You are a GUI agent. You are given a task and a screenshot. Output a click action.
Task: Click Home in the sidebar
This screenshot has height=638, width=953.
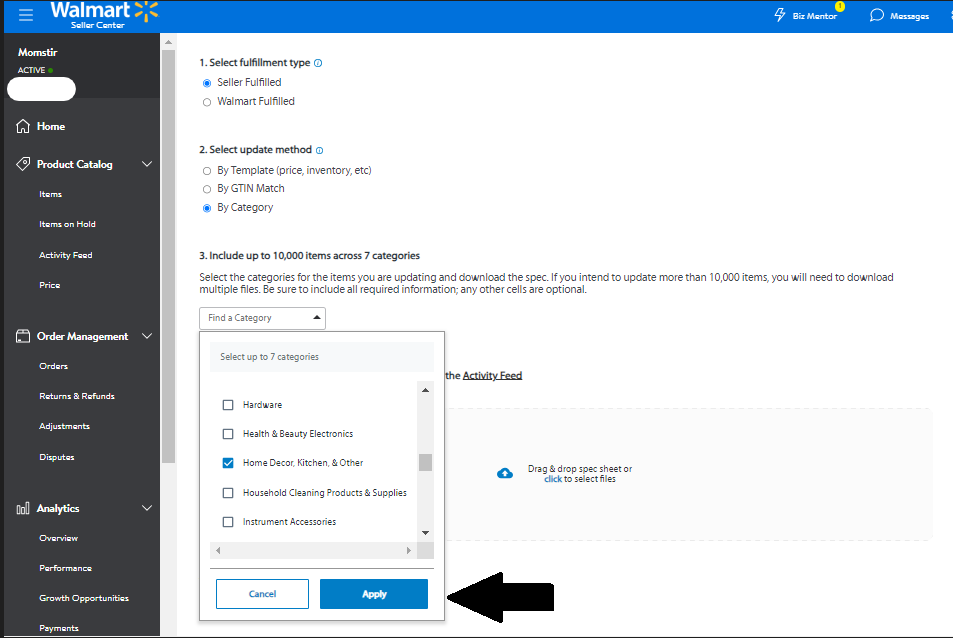(x=50, y=126)
